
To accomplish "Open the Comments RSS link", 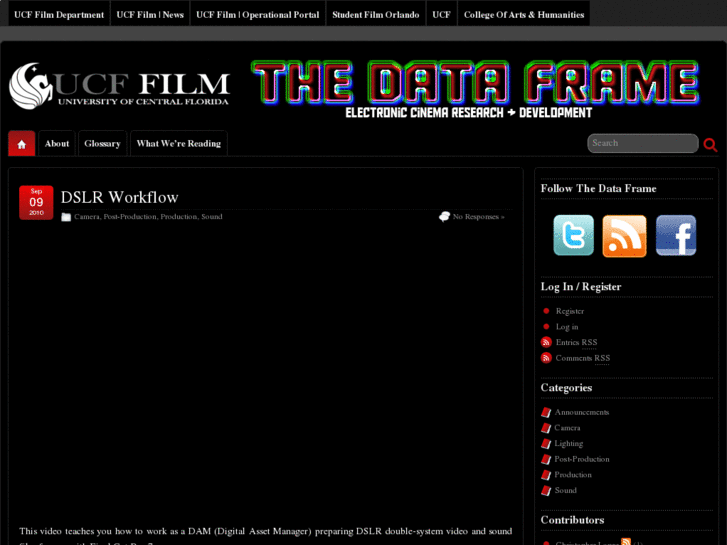I will click(583, 358).
